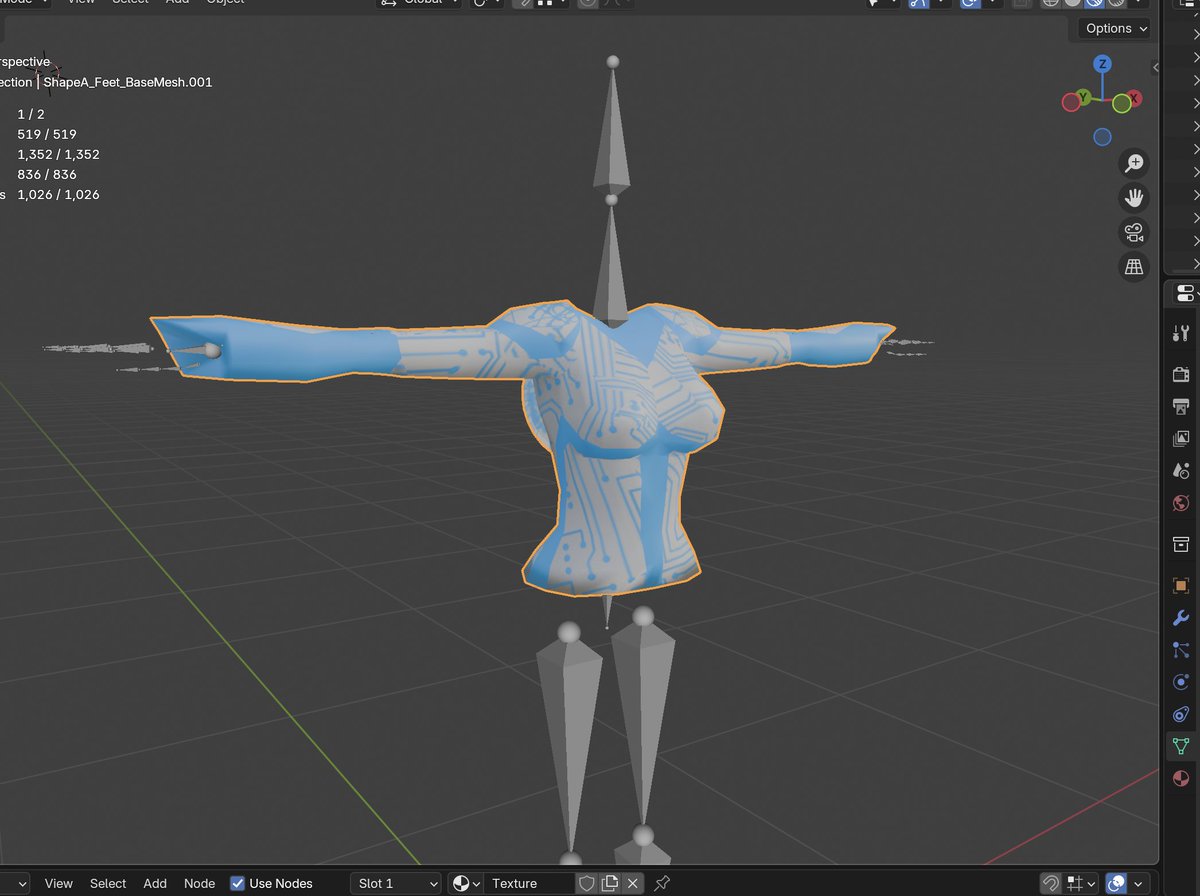Open the node editor Select menu
1200x896 pixels.
(108, 883)
